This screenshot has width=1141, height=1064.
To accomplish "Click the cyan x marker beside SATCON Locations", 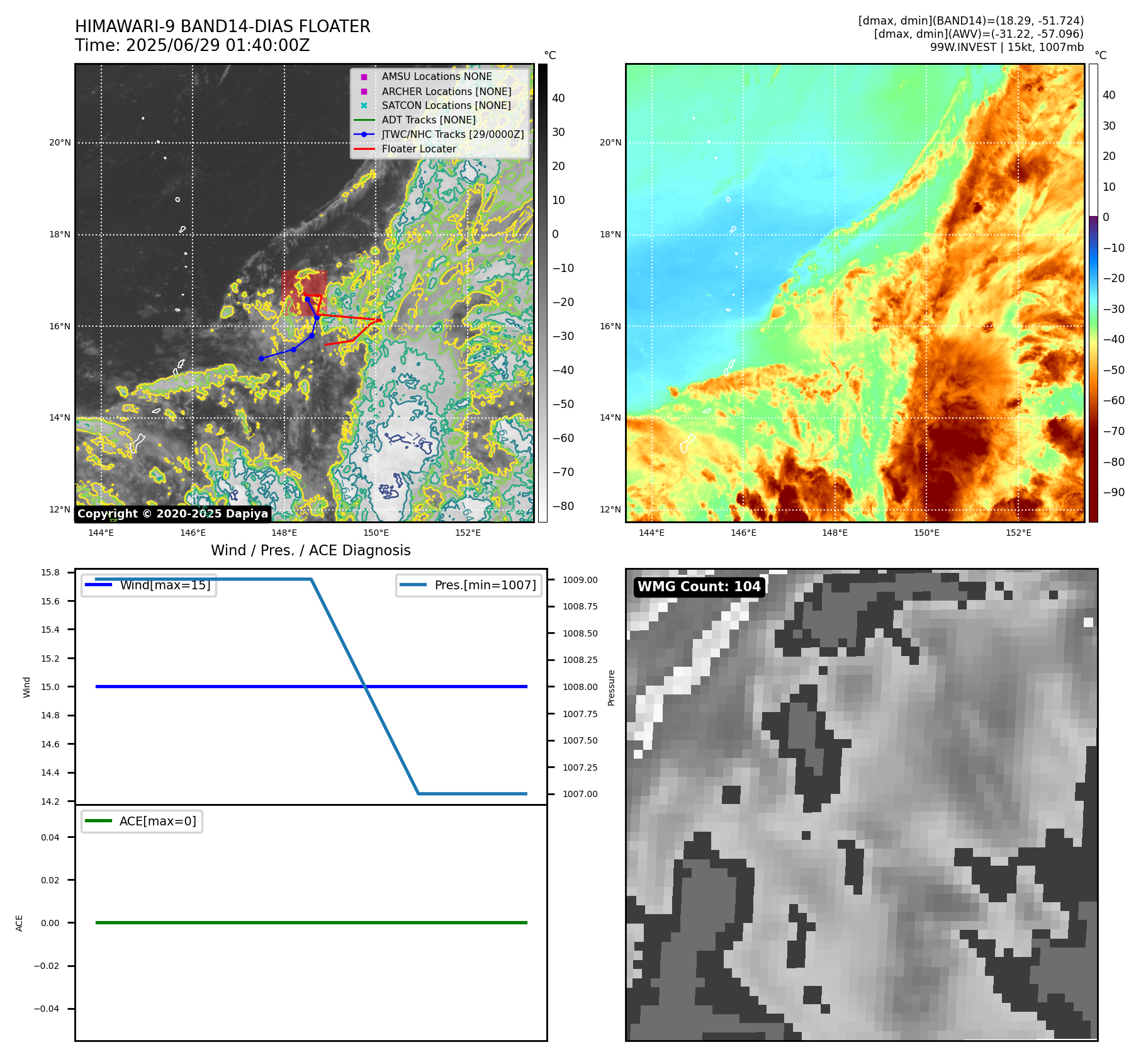I will 364,106.
